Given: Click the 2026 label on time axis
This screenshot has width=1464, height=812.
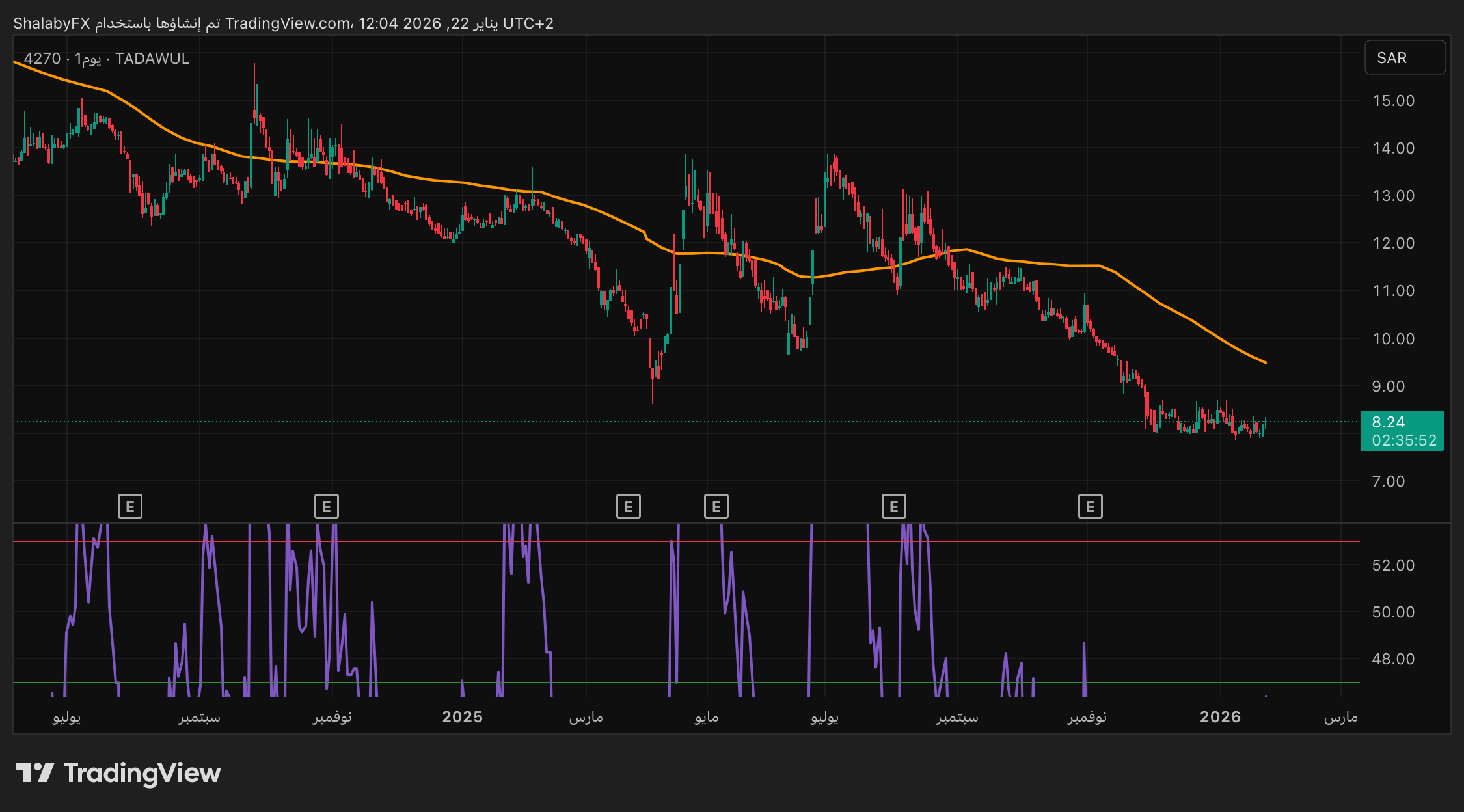Looking at the screenshot, I should [1220, 717].
